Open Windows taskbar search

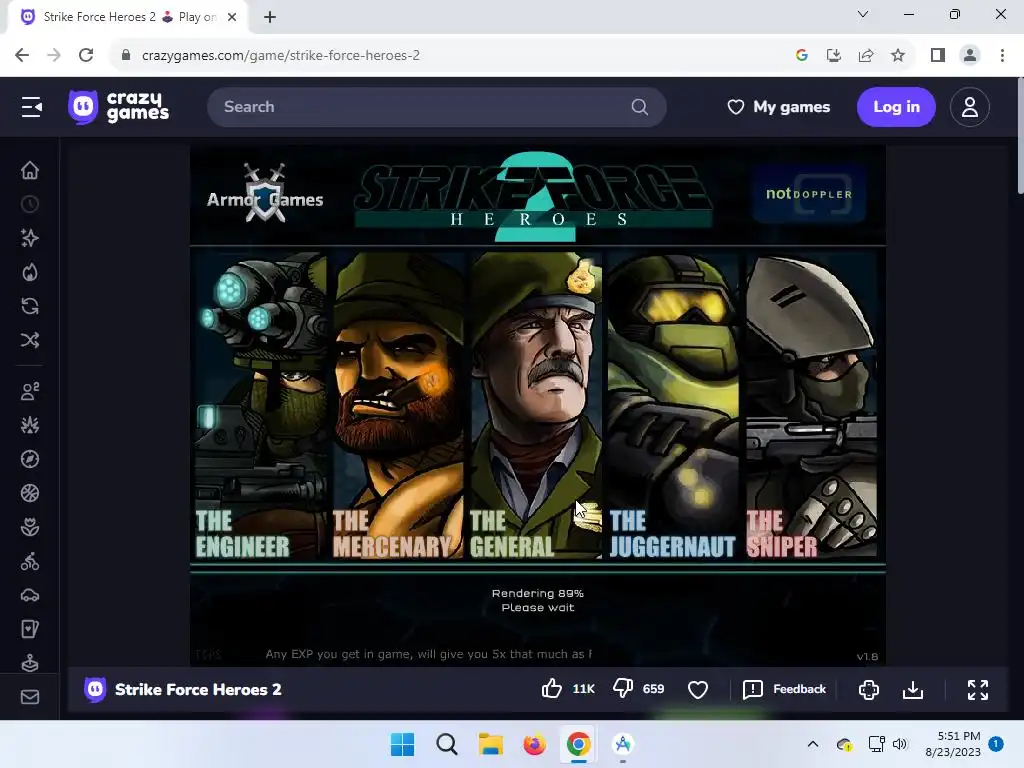click(x=447, y=744)
